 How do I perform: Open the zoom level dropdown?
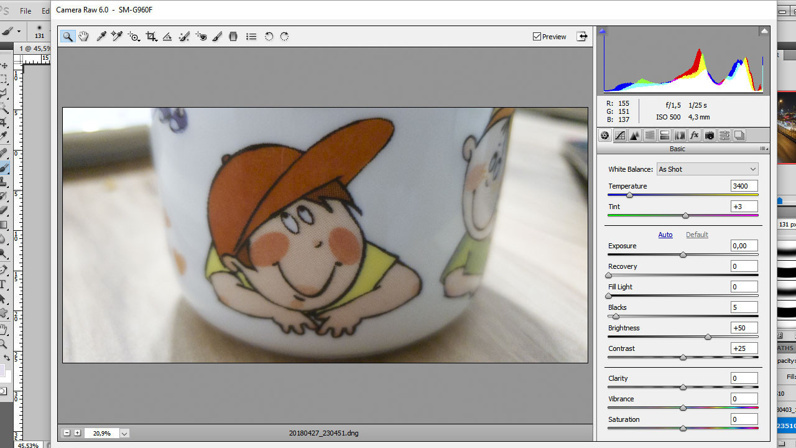click(x=124, y=434)
